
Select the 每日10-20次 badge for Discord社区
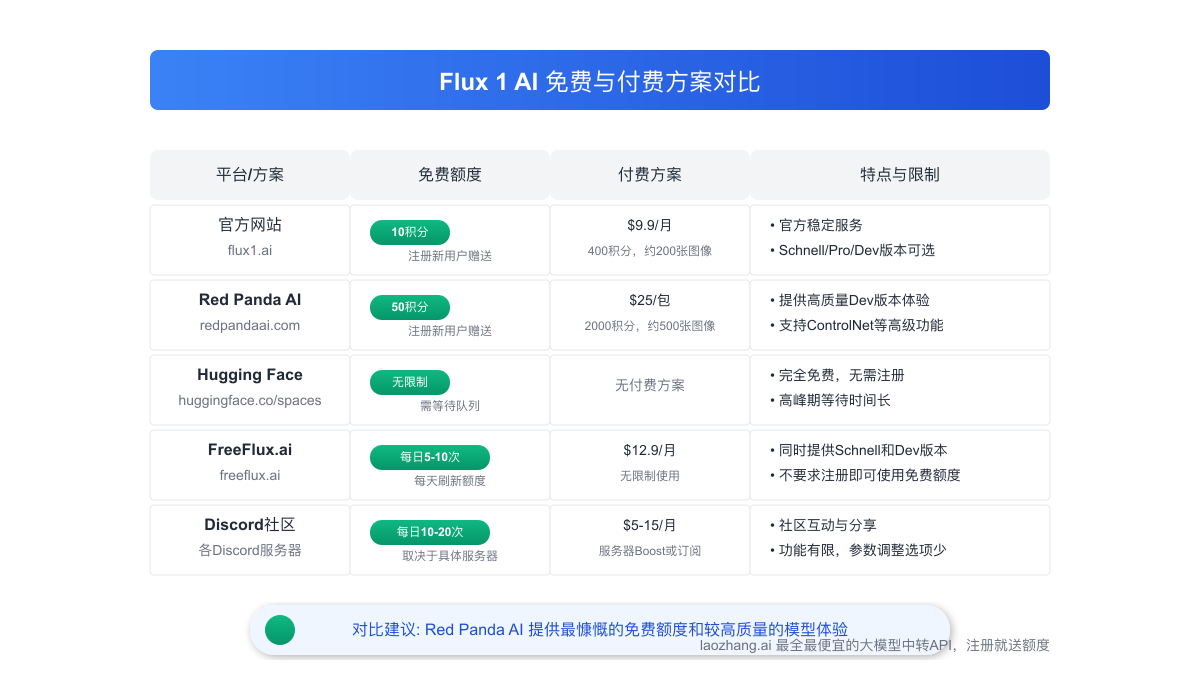(428, 532)
